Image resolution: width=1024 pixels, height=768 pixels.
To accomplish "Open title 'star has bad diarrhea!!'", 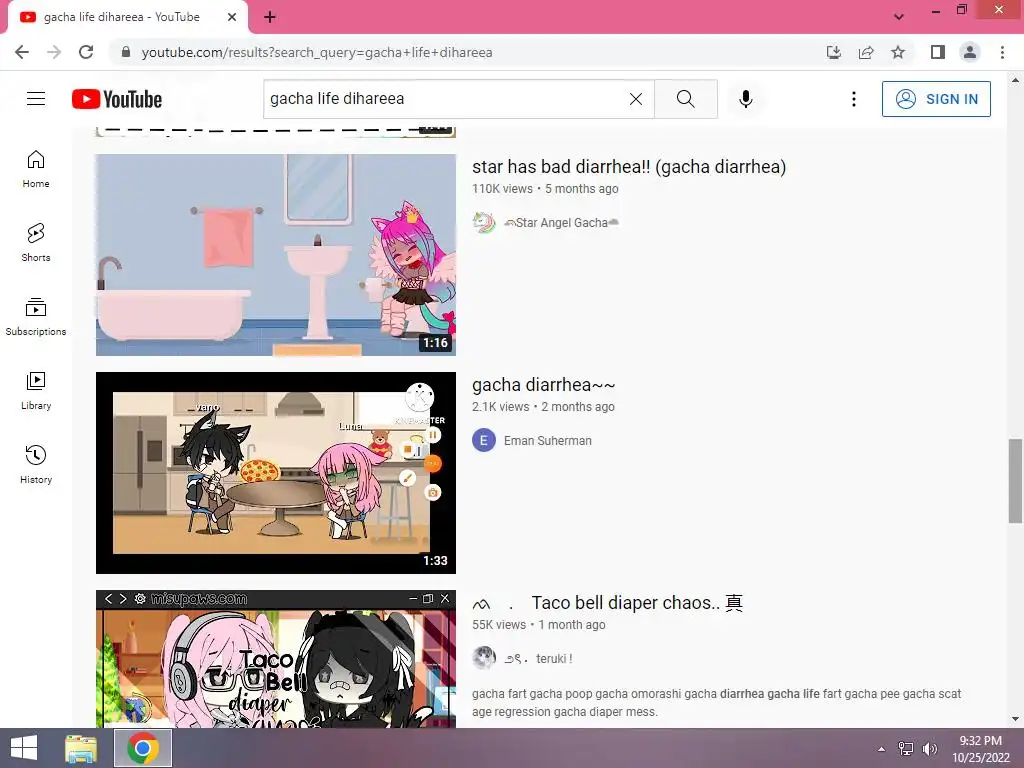I will click(629, 167).
